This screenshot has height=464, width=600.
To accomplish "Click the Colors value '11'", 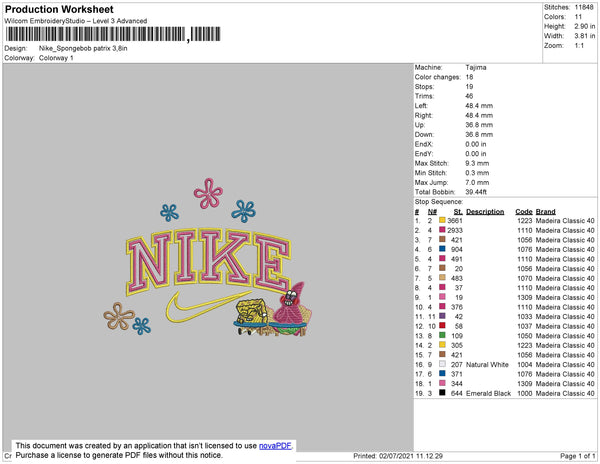I will pyautogui.click(x=578, y=17).
